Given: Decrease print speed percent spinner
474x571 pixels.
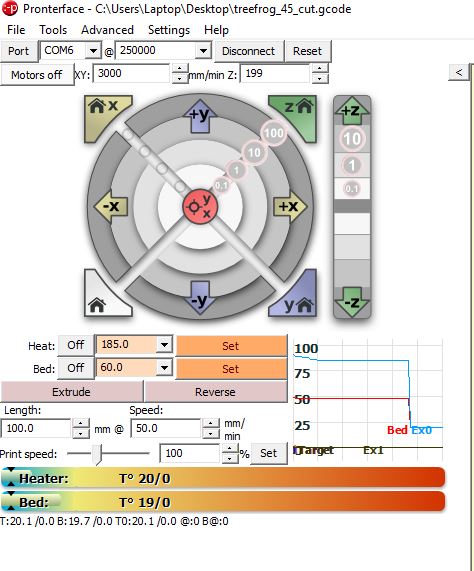Looking at the screenshot, I should tap(230, 458).
